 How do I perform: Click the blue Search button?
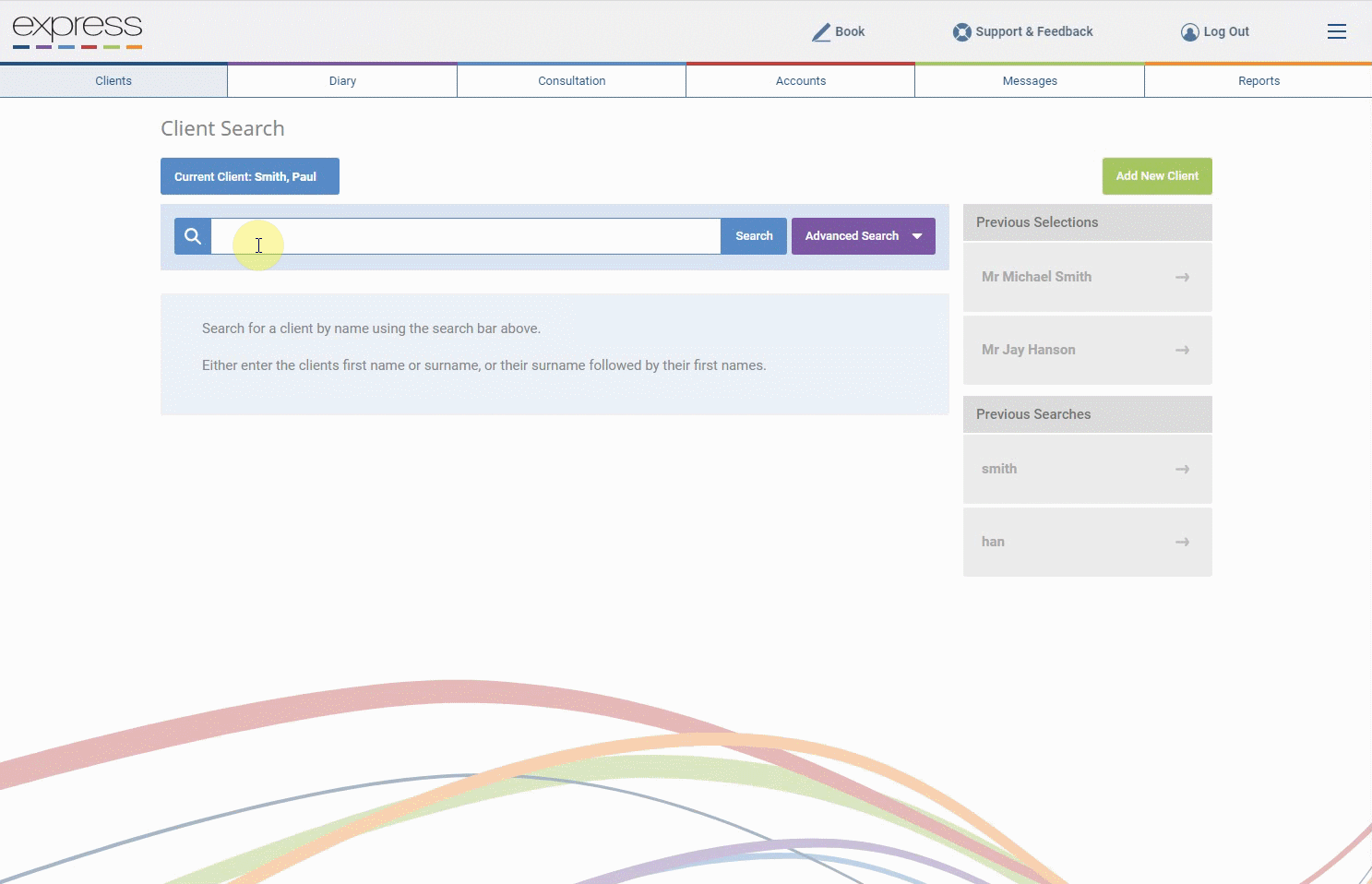pos(754,236)
